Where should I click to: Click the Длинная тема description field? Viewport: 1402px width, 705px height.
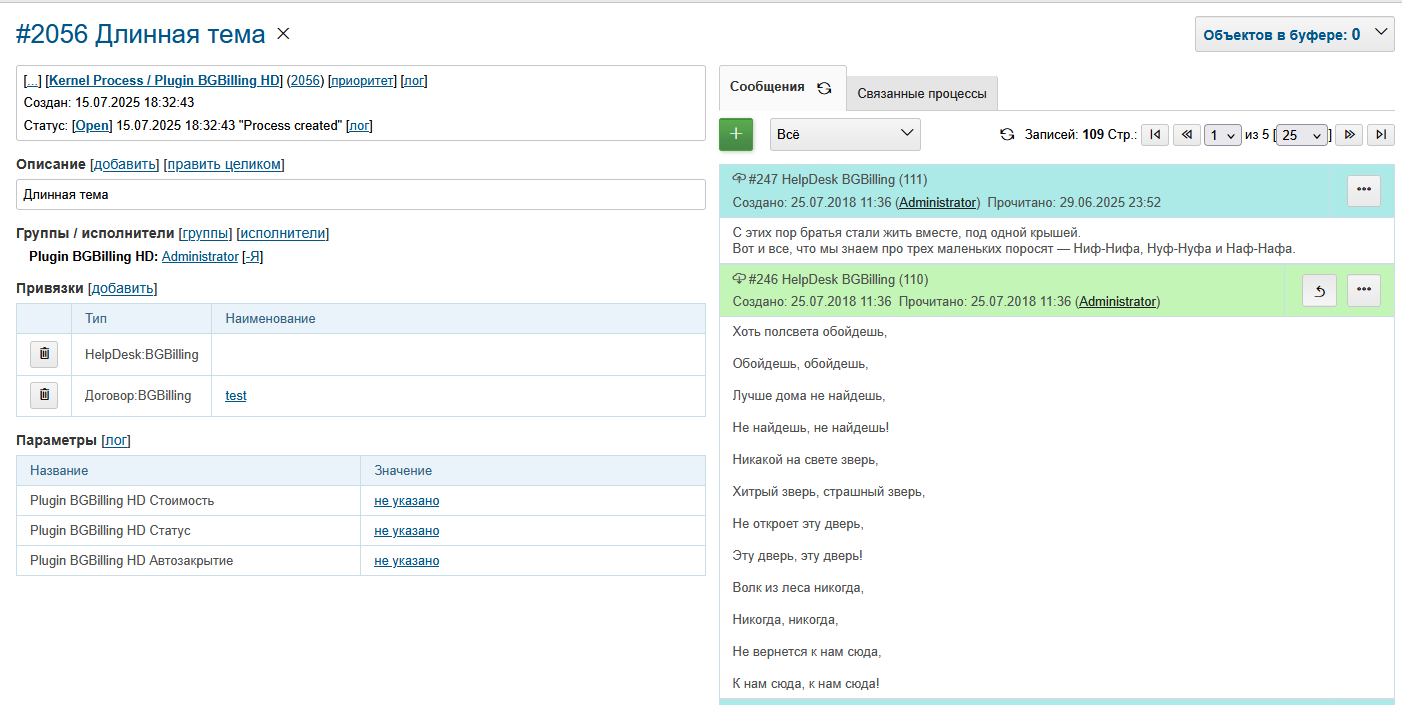[360, 194]
